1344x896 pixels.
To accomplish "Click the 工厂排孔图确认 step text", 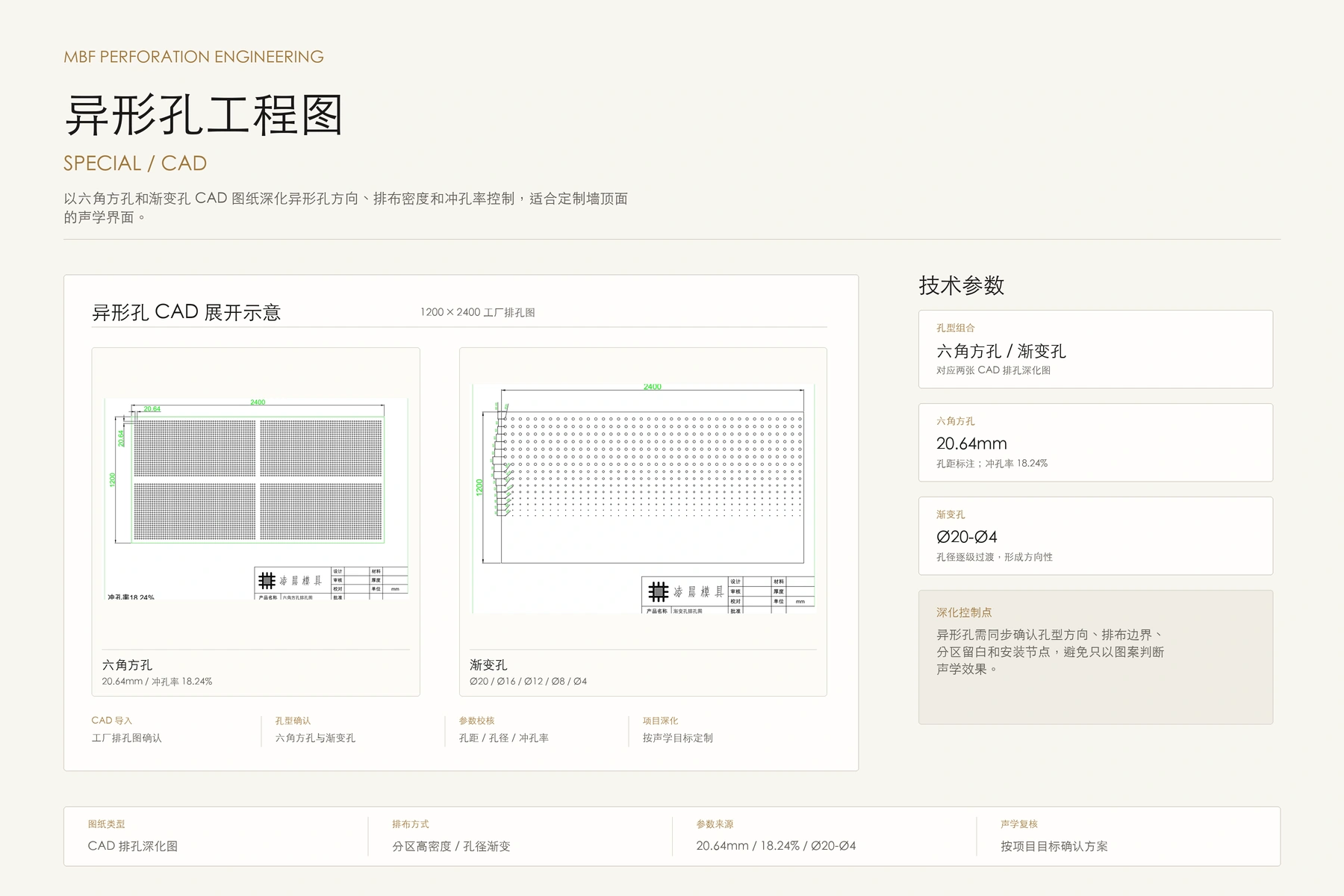I will point(126,738).
